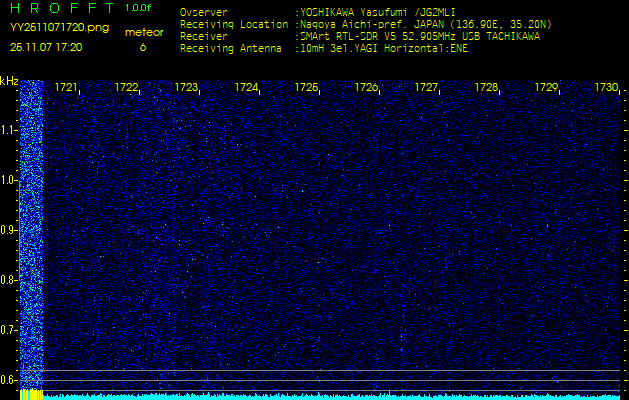This screenshot has width=629, height=400.
Task: Click the meteor count value 6
Action: (x=143, y=47)
